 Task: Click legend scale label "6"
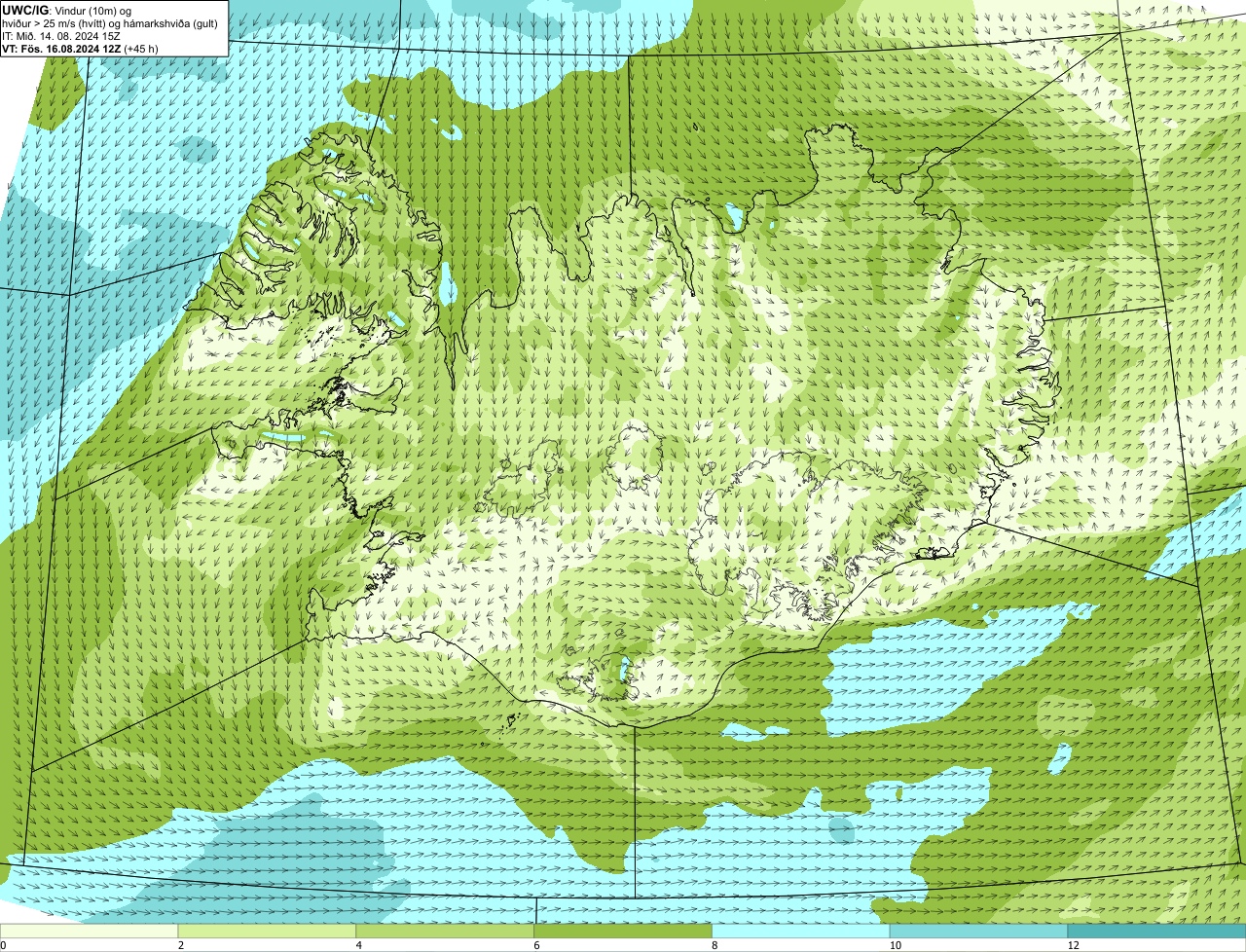click(x=536, y=945)
